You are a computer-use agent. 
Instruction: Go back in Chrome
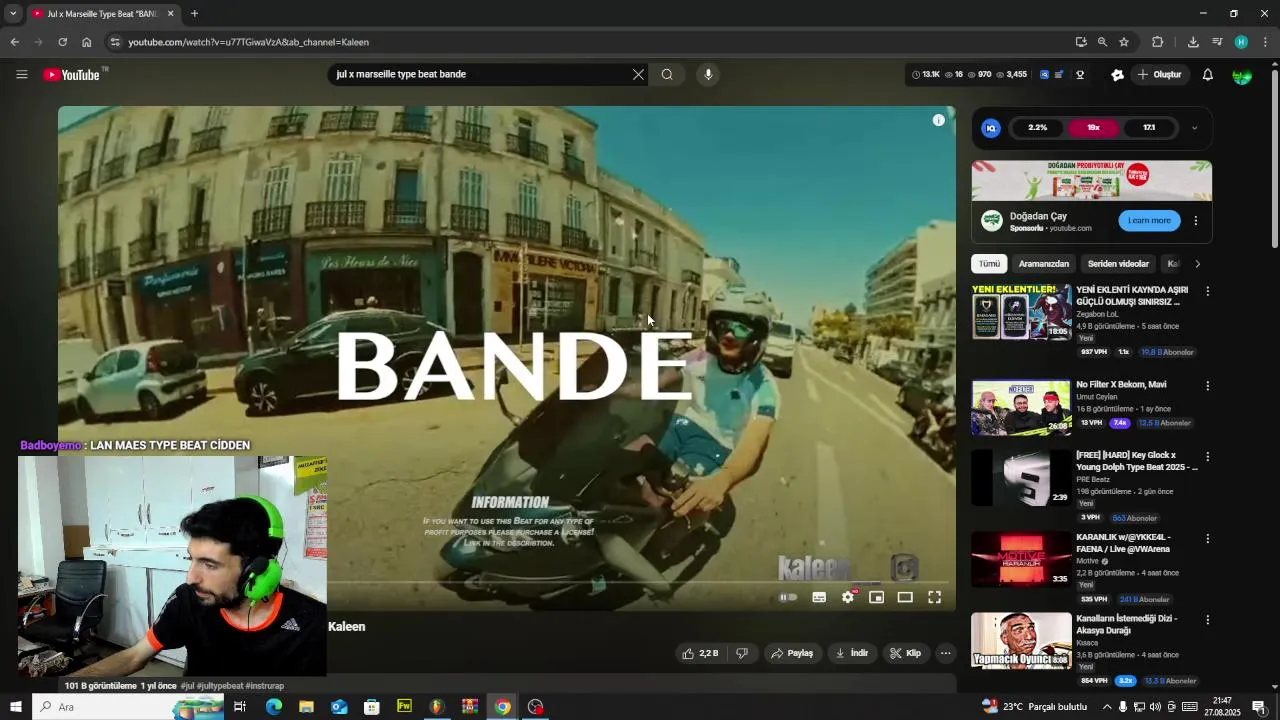click(14, 42)
